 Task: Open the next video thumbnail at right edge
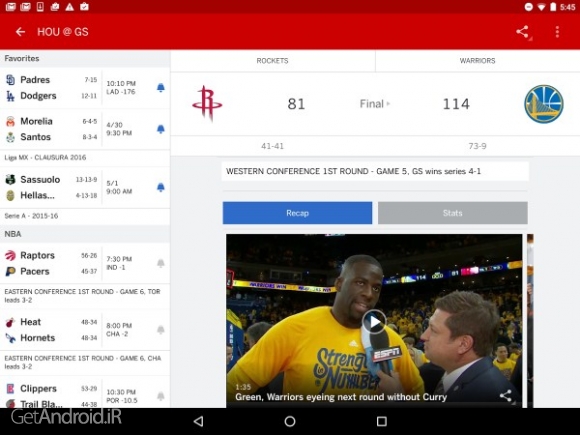point(530,320)
